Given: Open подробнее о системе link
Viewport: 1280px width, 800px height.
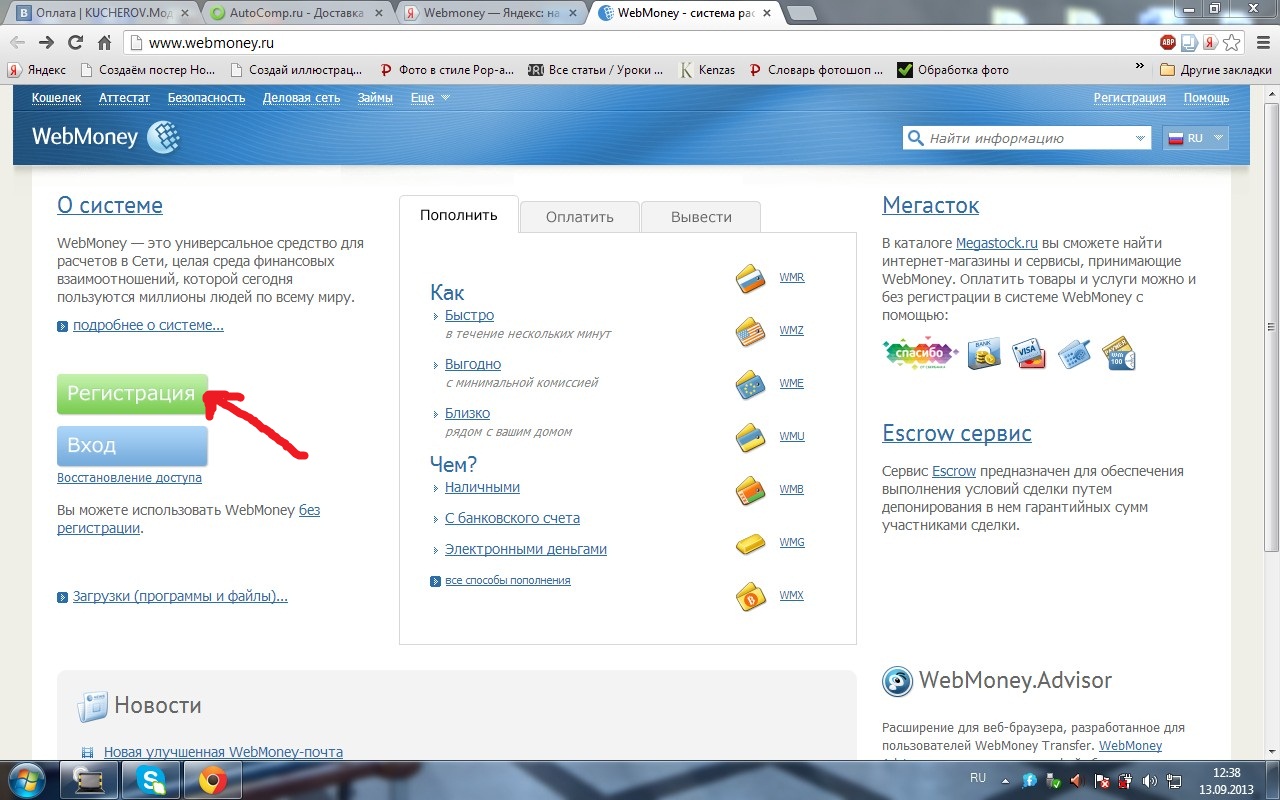Looking at the screenshot, I should pos(148,326).
